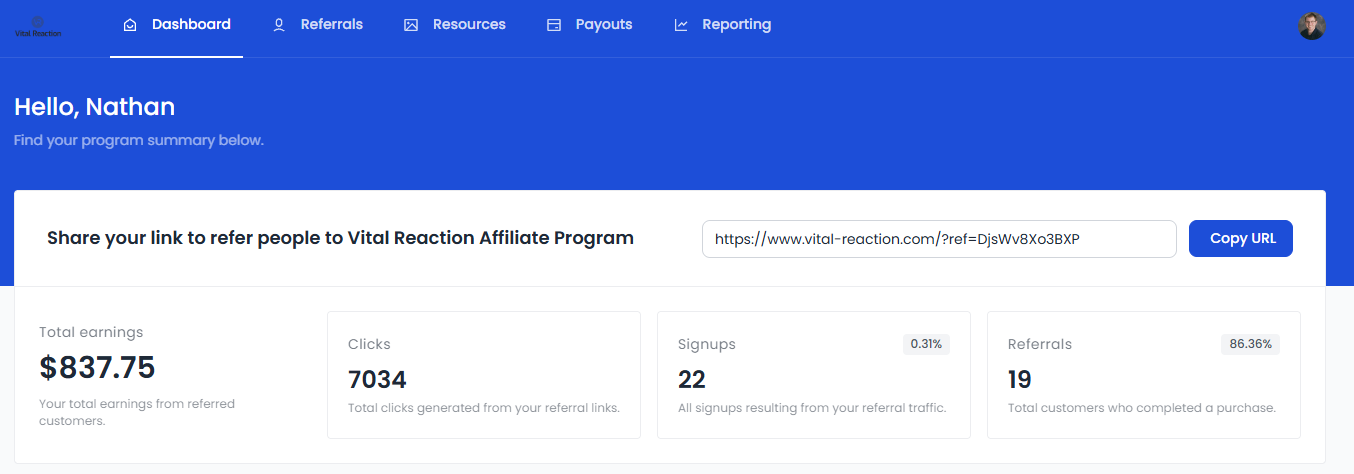The height and width of the screenshot is (474, 1354).
Task: Click 'Find your program summary below' text
Action: [x=139, y=140]
